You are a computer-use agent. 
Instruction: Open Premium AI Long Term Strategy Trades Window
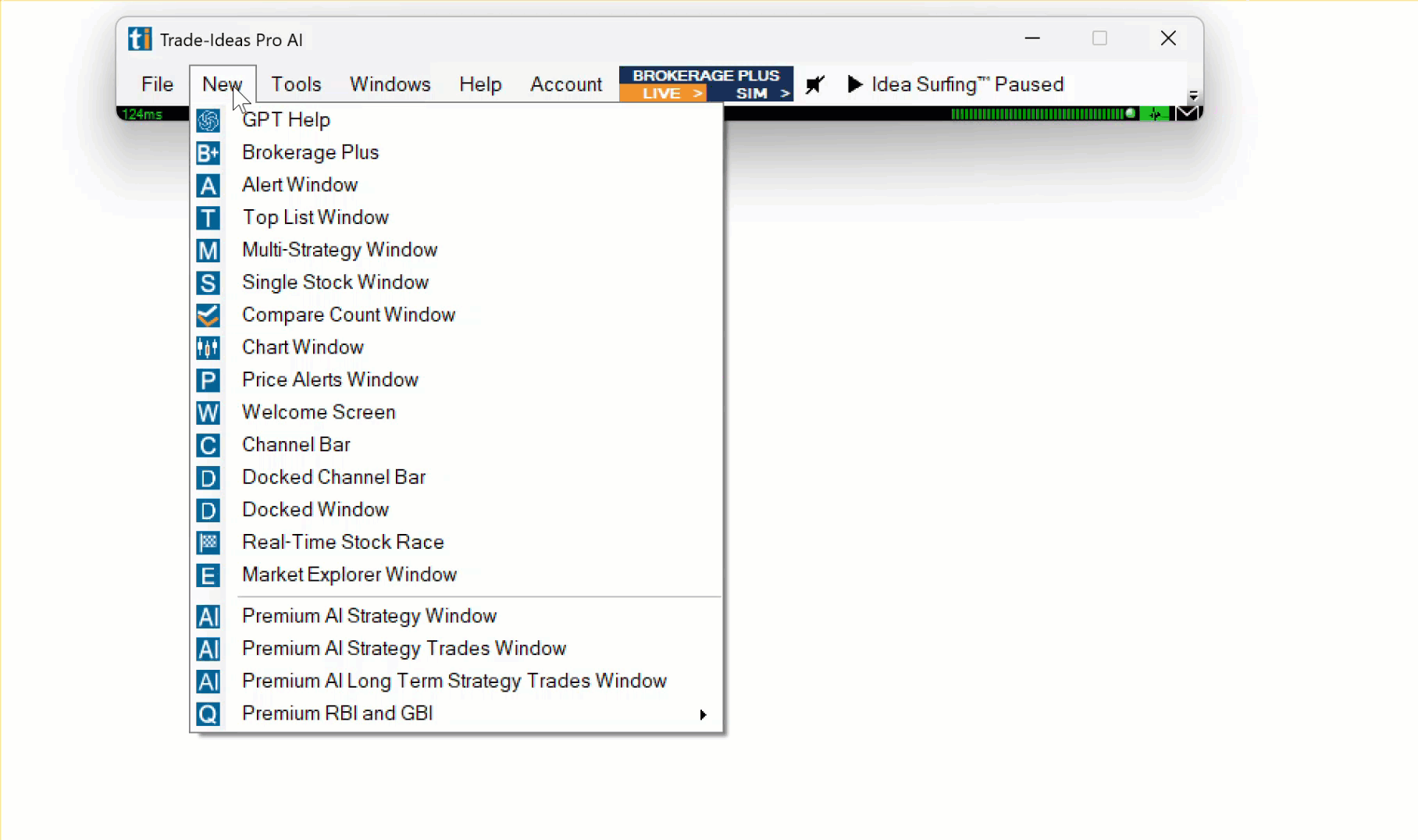click(x=457, y=681)
